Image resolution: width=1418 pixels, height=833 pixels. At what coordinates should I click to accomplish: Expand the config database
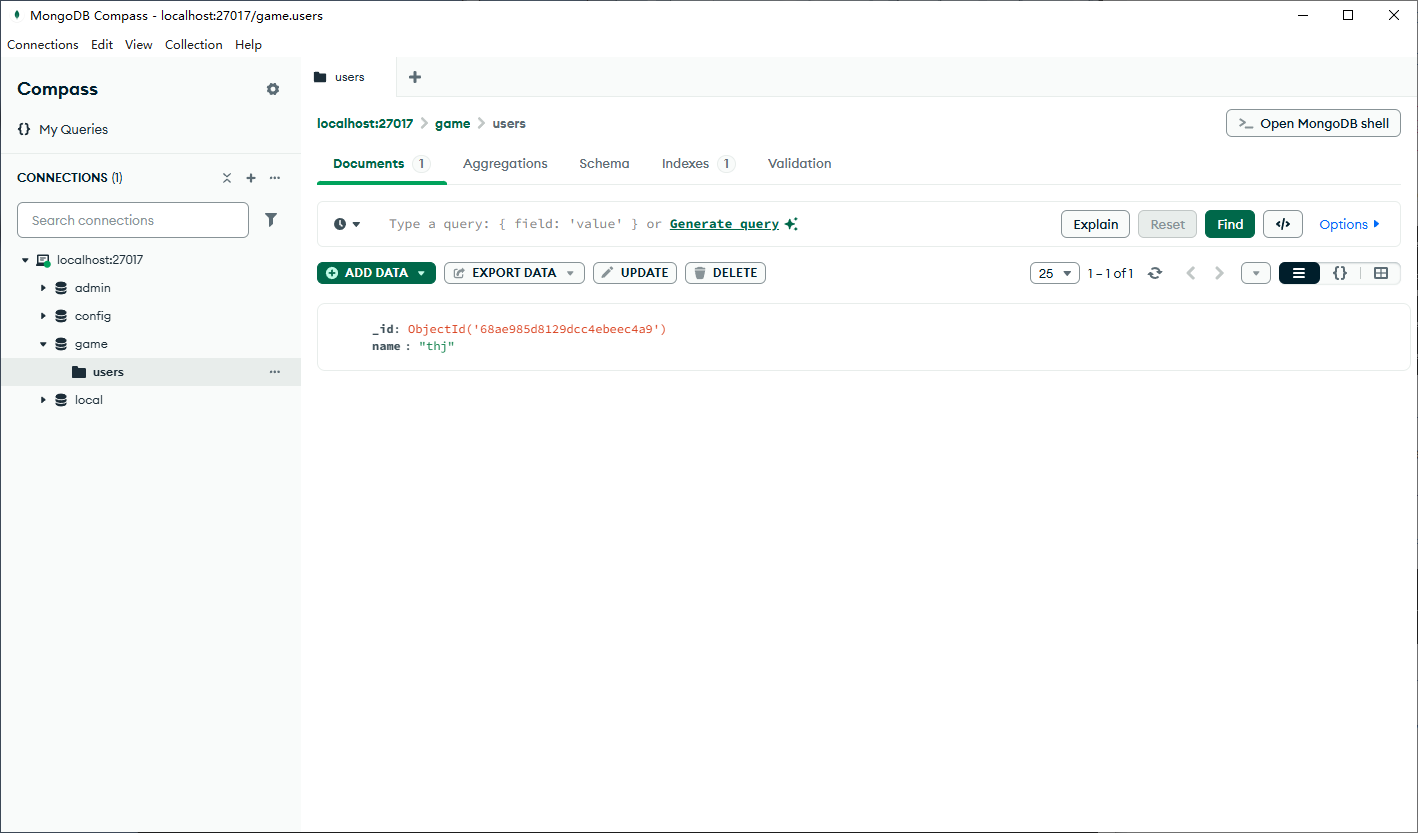(x=43, y=316)
